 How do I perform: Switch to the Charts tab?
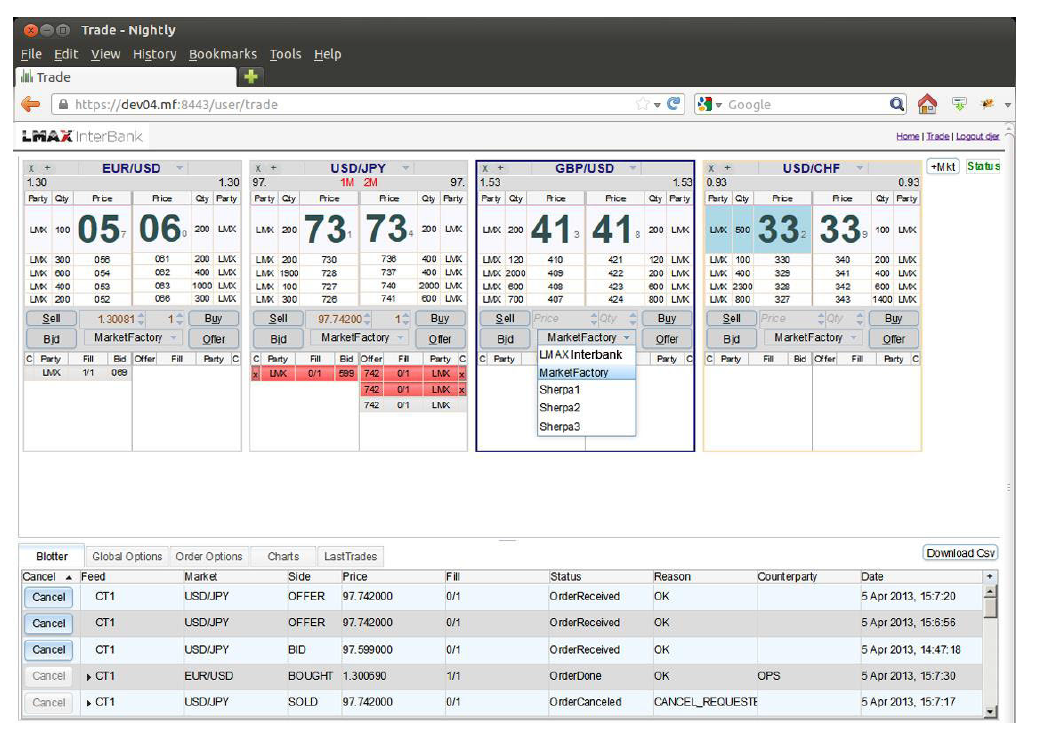(283, 557)
